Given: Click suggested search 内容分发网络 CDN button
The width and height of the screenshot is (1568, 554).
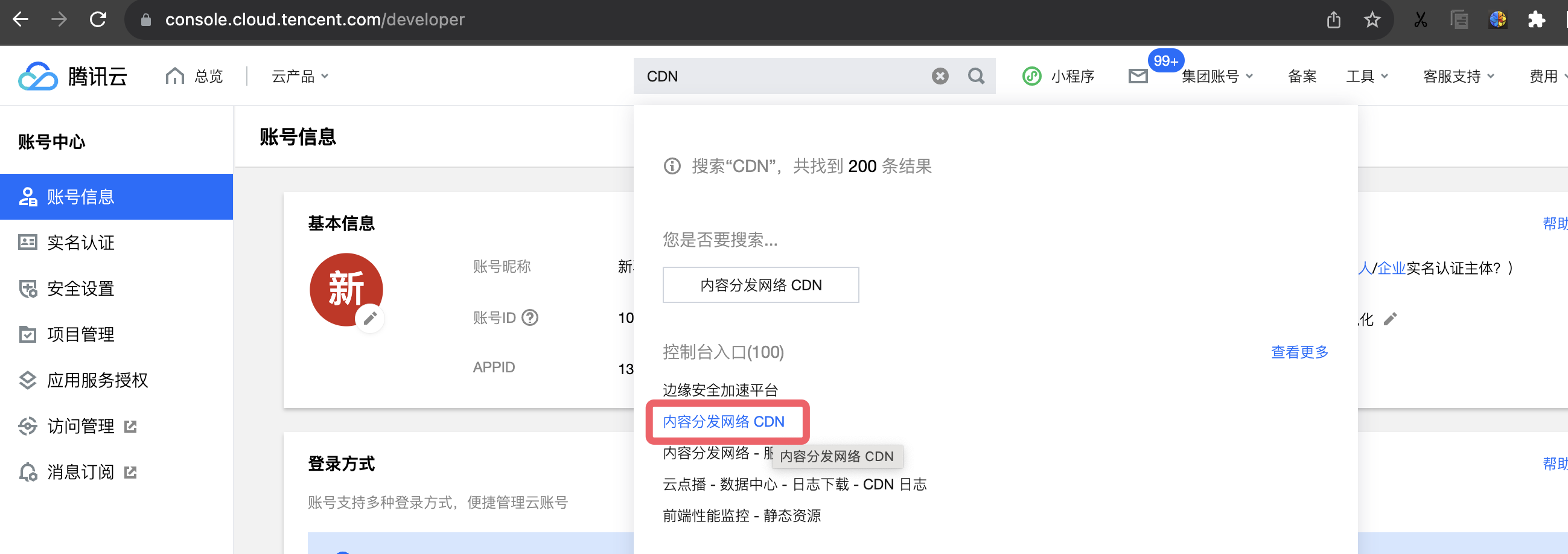Looking at the screenshot, I should click(x=760, y=285).
